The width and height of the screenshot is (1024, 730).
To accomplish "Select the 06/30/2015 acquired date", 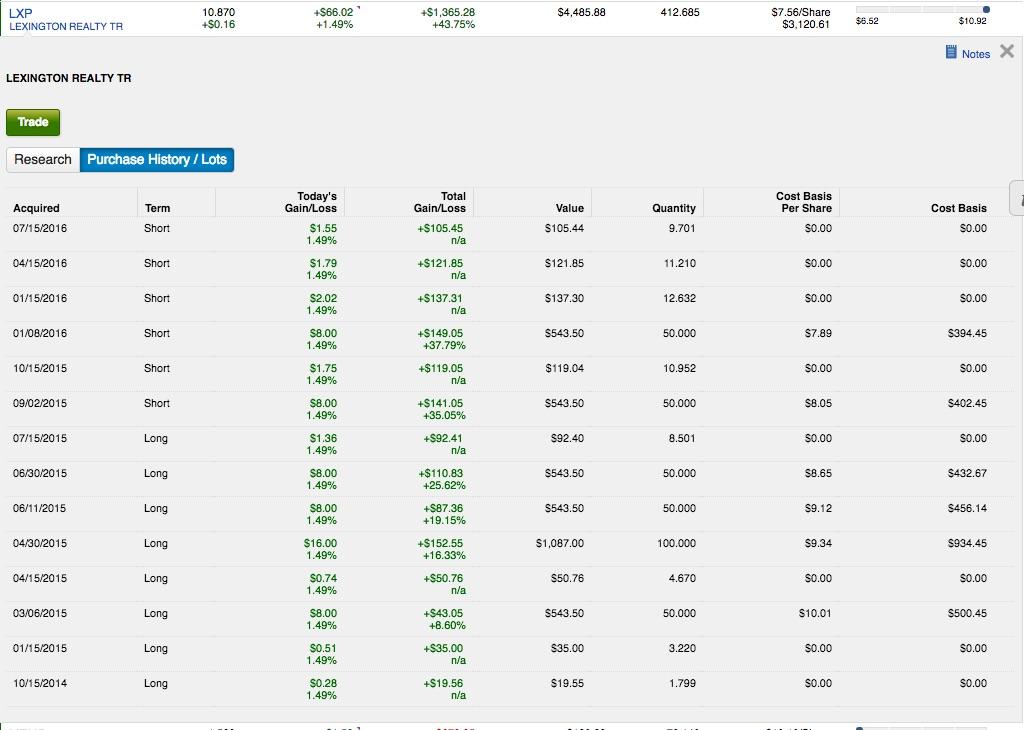I will pyautogui.click(x=40, y=473).
